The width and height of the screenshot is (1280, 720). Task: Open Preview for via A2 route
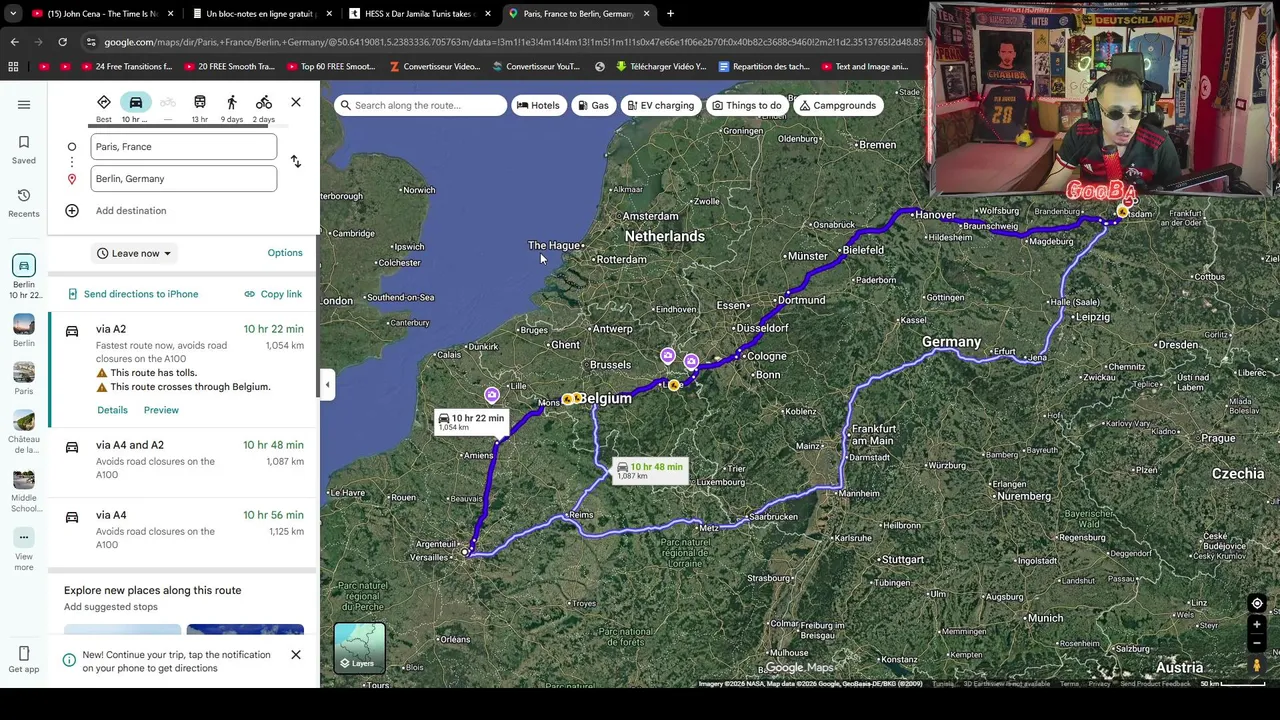click(161, 410)
